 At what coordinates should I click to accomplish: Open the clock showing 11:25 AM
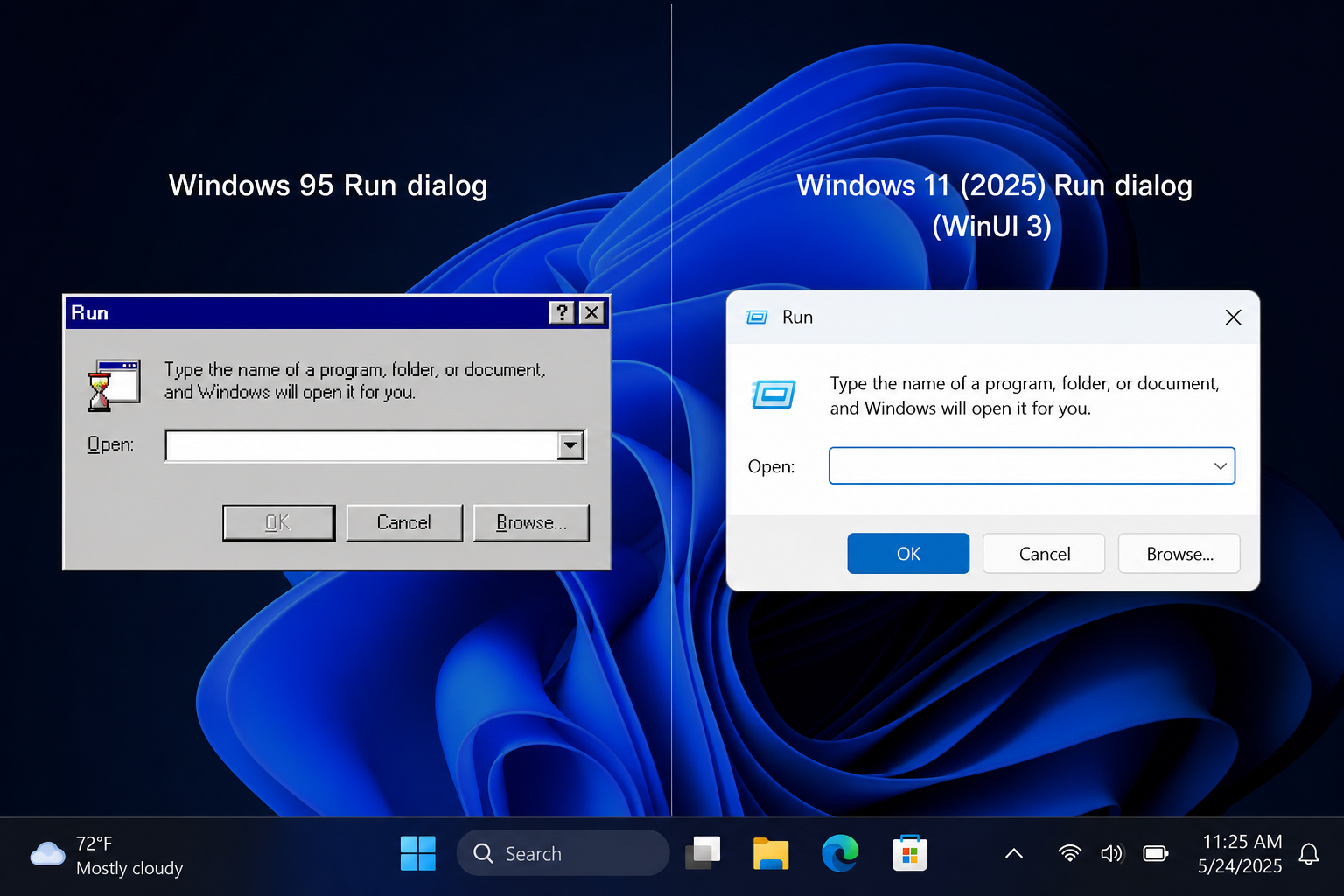pyautogui.click(x=1242, y=842)
